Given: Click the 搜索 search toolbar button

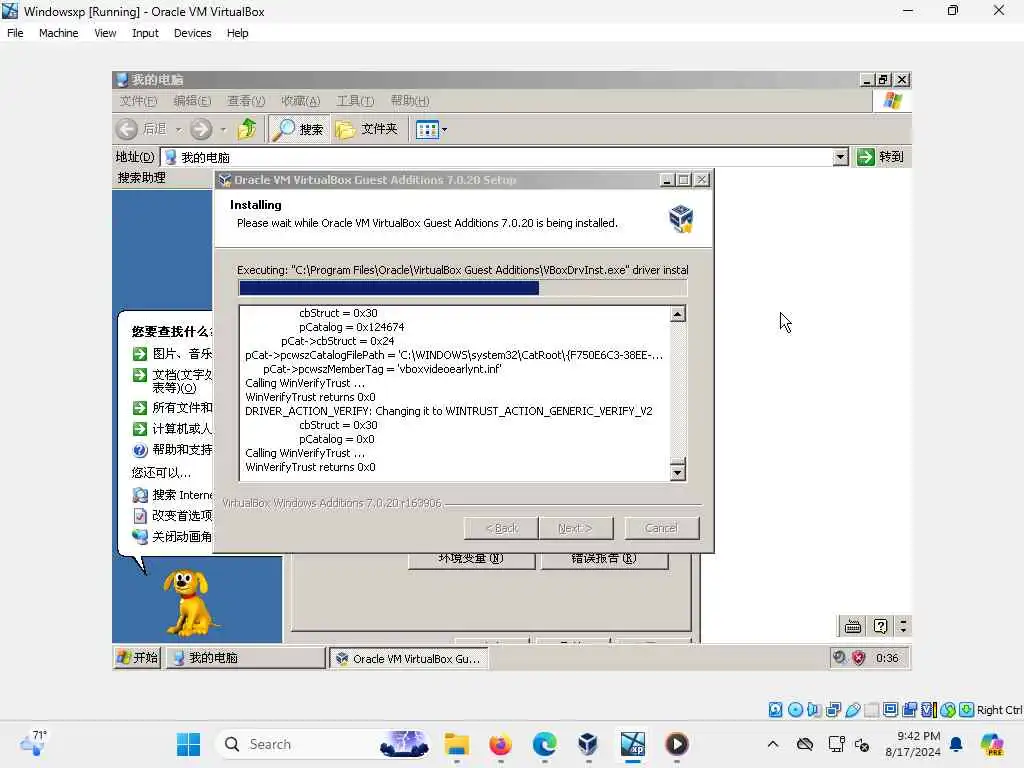Looking at the screenshot, I should (297, 129).
